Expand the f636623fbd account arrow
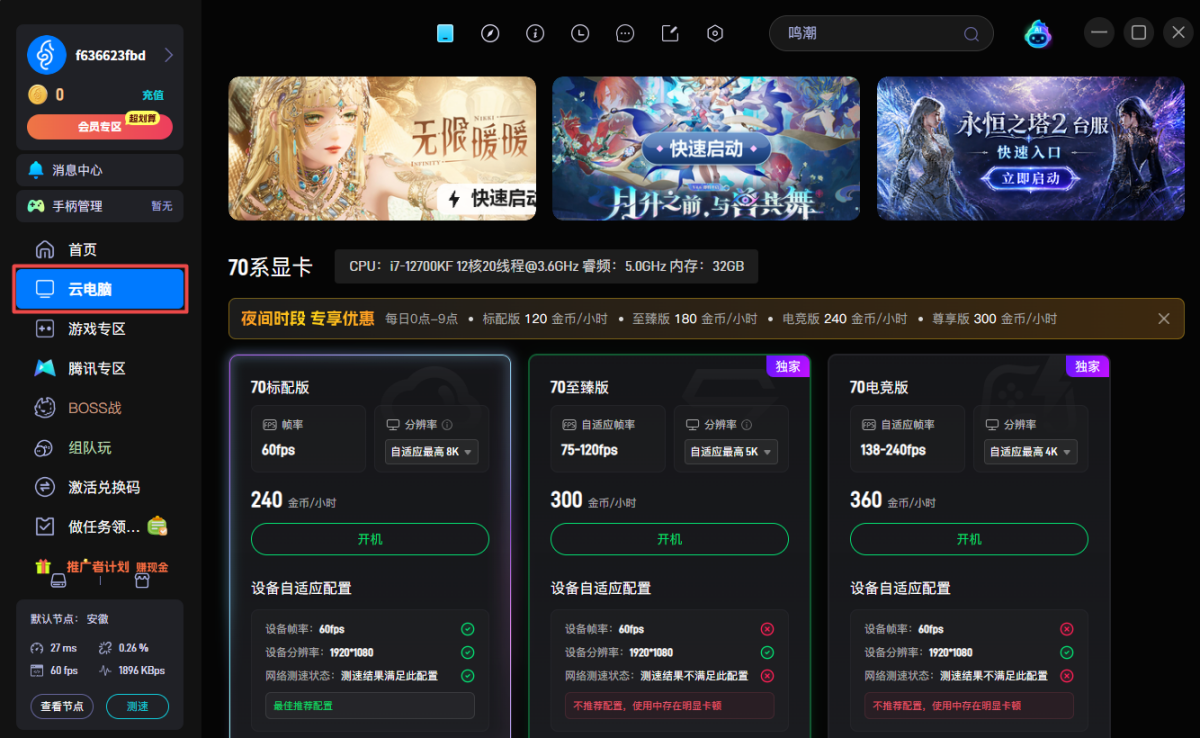Viewport: 1200px width, 738px height. (x=168, y=55)
